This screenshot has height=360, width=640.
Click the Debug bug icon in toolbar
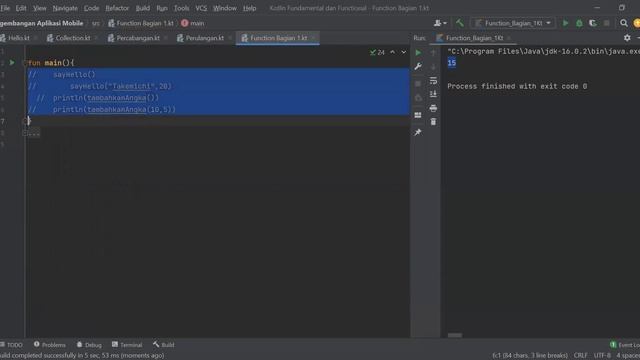[x=579, y=23]
